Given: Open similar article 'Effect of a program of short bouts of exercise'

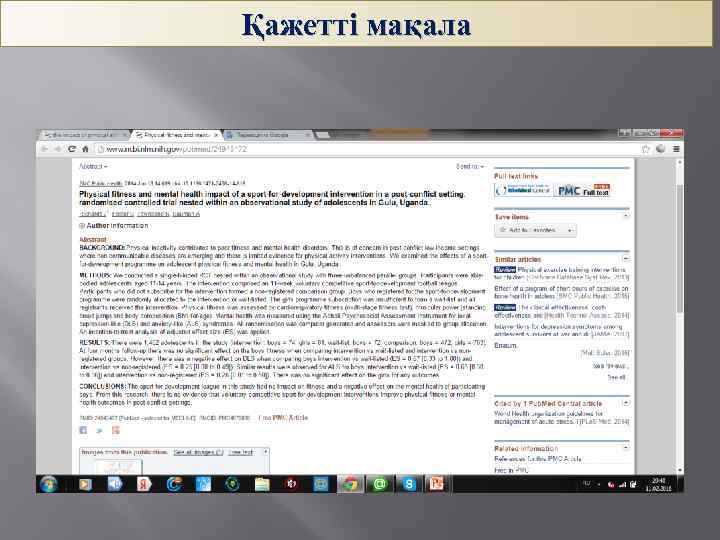Looking at the screenshot, I should (561, 292).
